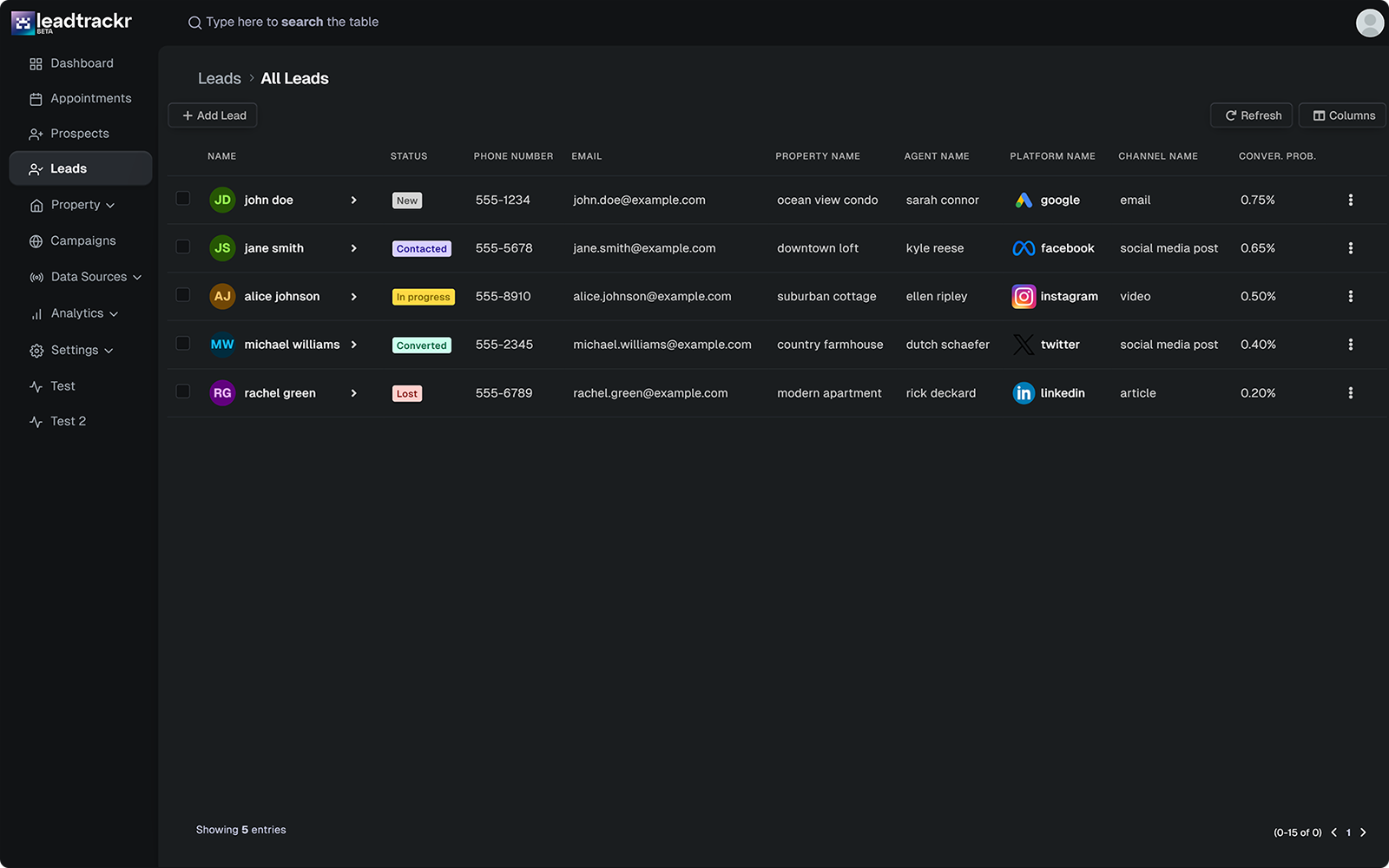
Task: Click the Twitter X platform icon
Action: [1024, 345]
